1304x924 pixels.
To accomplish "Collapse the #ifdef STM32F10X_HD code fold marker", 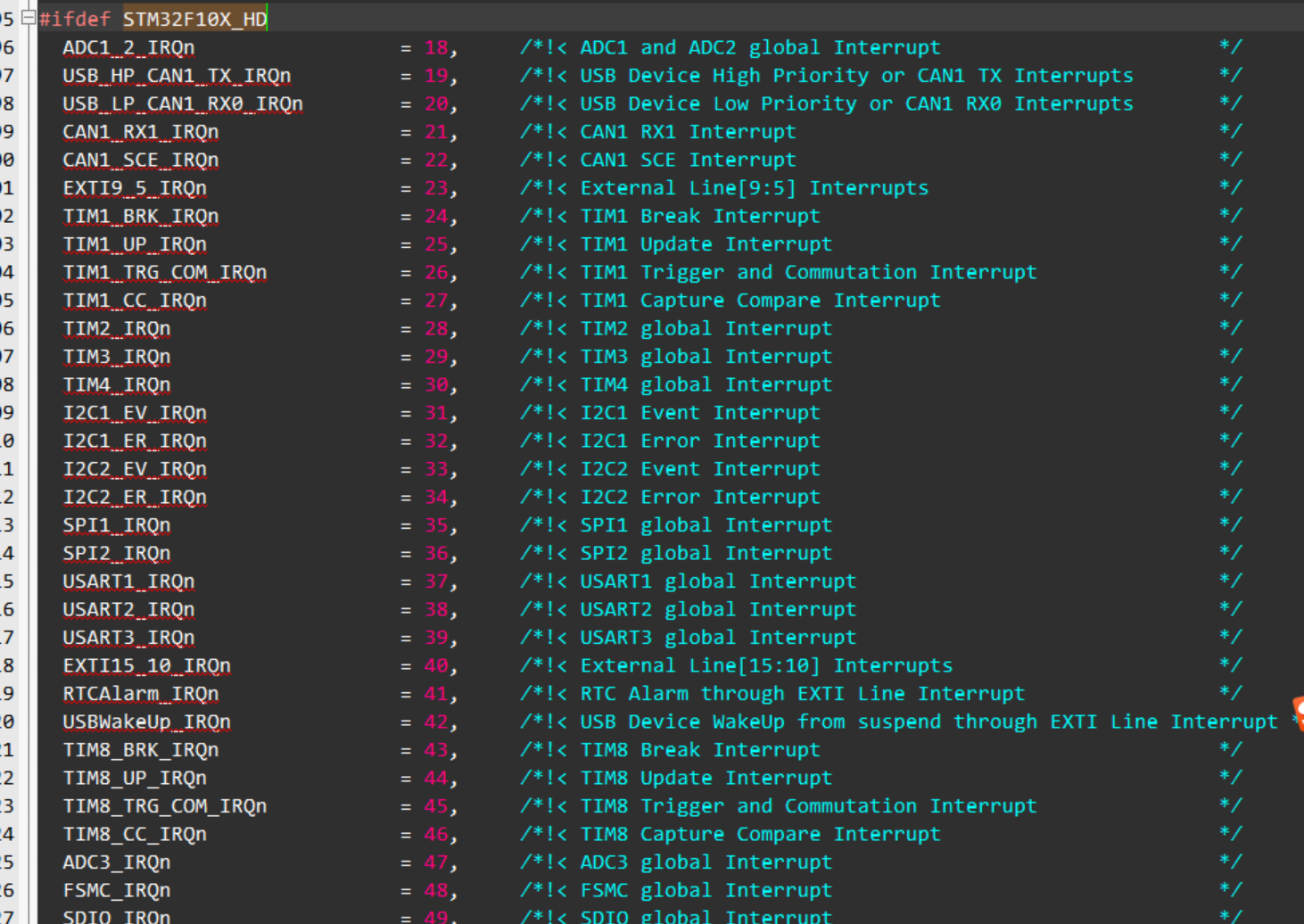I will pos(28,18).
